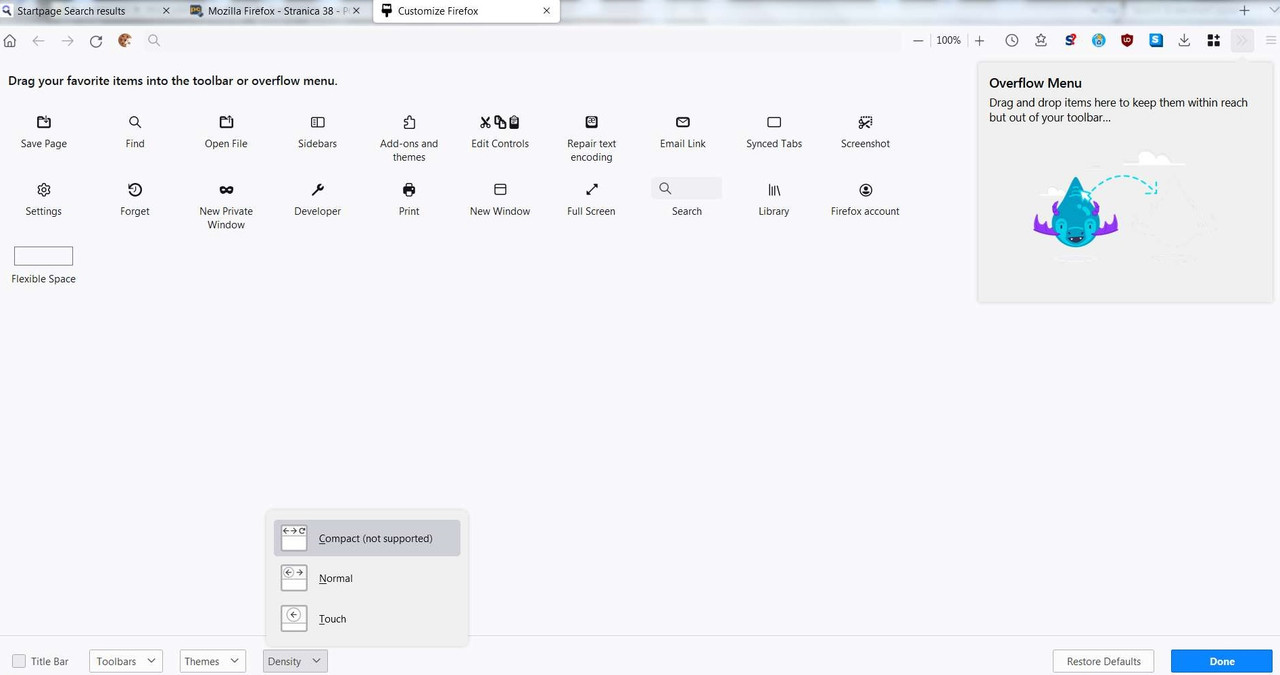Open a new tab with plus button
Viewport: 1280px width, 675px height.
[1244, 11]
